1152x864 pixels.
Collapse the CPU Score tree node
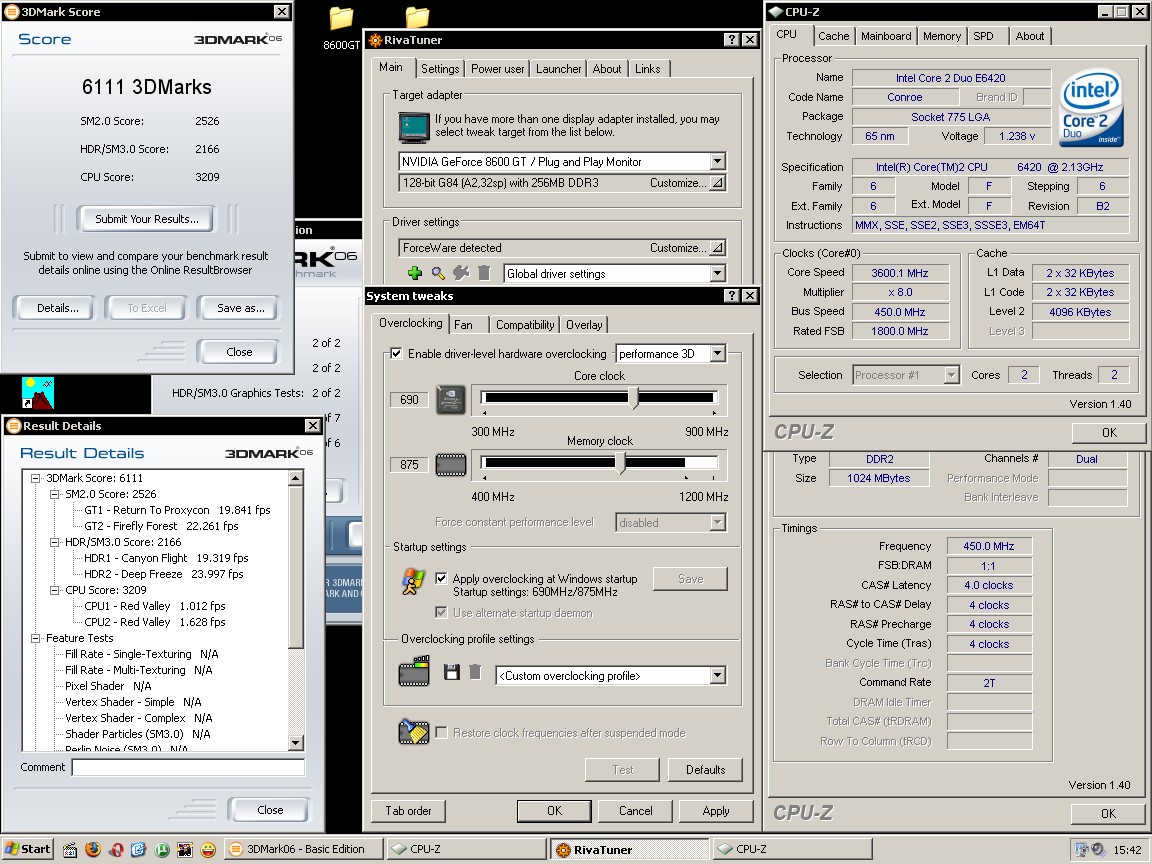[x=54, y=590]
